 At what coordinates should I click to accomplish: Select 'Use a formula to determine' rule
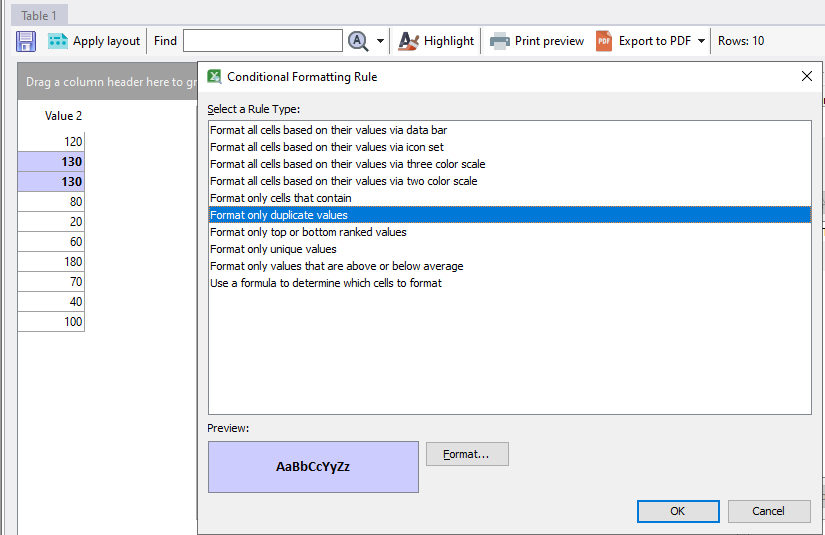pyautogui.click(x=325, y=283)
